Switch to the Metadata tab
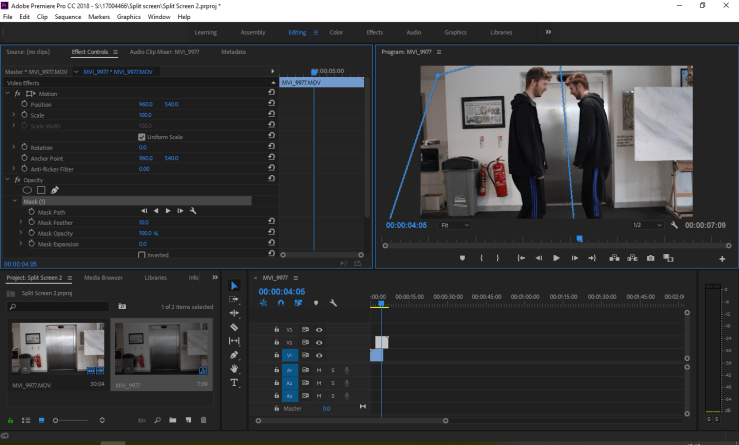This screenshot has height=445, width=739. click(234, 52)
